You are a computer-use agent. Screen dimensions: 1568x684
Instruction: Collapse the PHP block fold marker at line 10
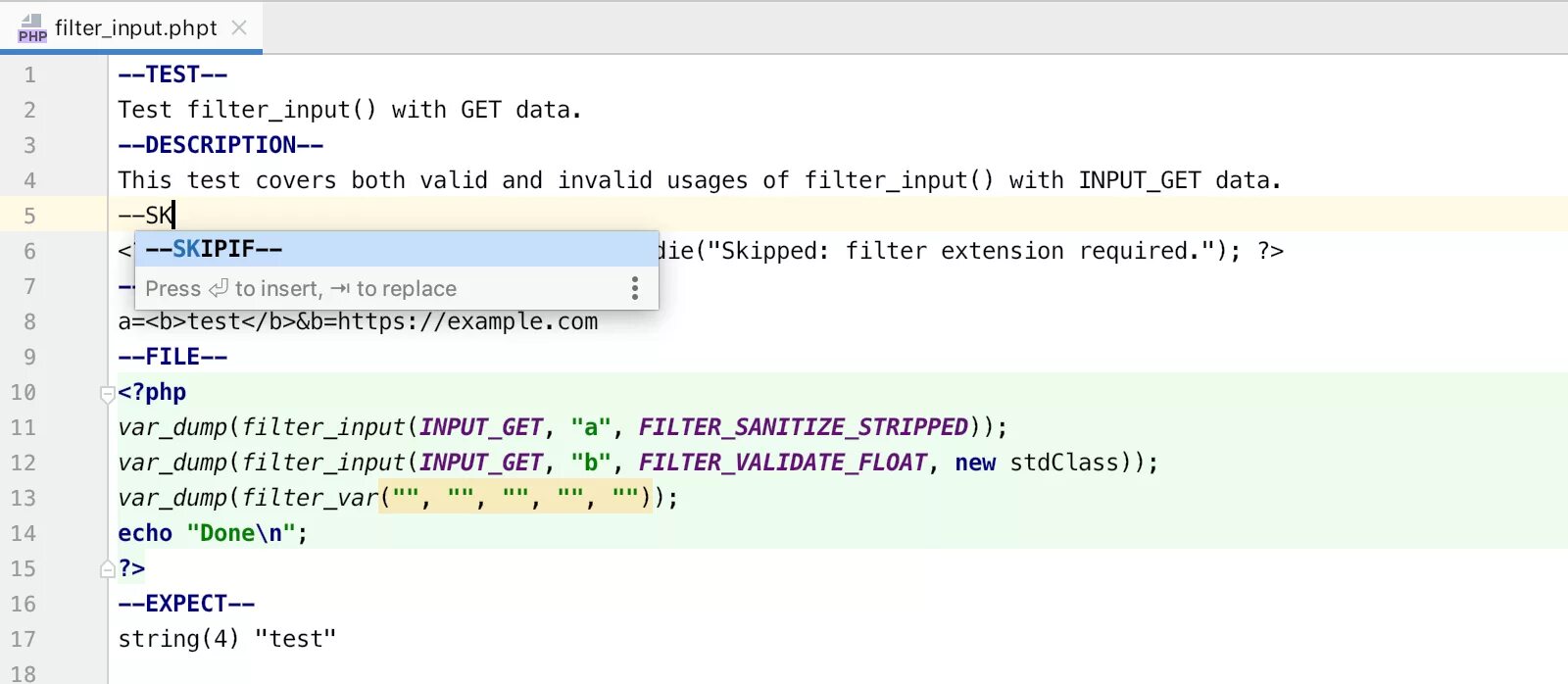pyautogui.click(x=108, y=394)
